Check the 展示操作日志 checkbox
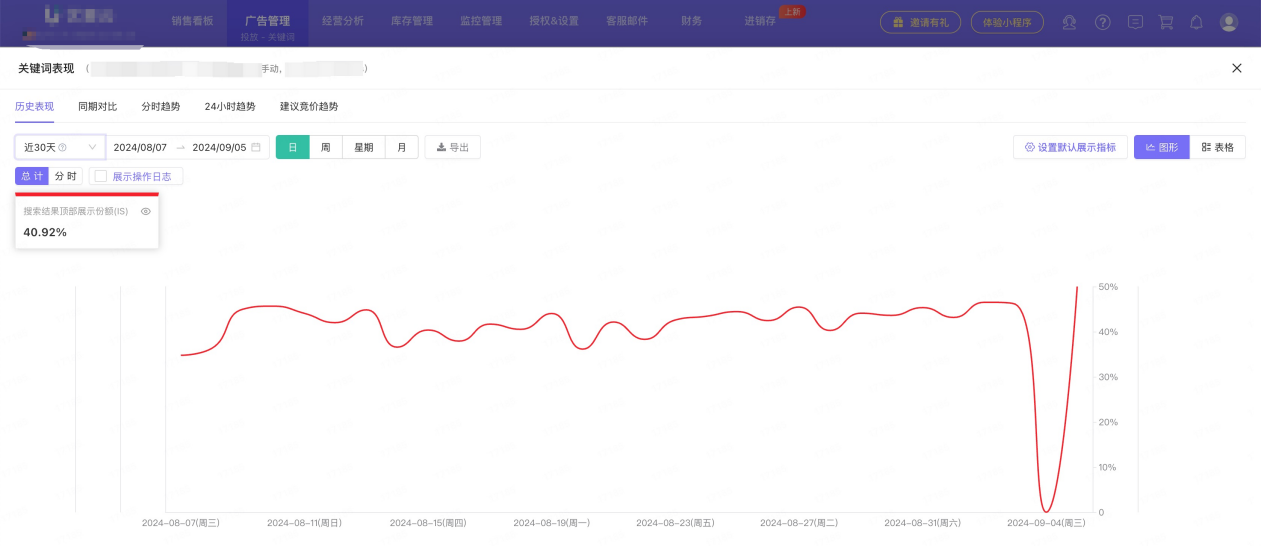The width and height of the screenshot is (1261, 546). tap(100, 176)
